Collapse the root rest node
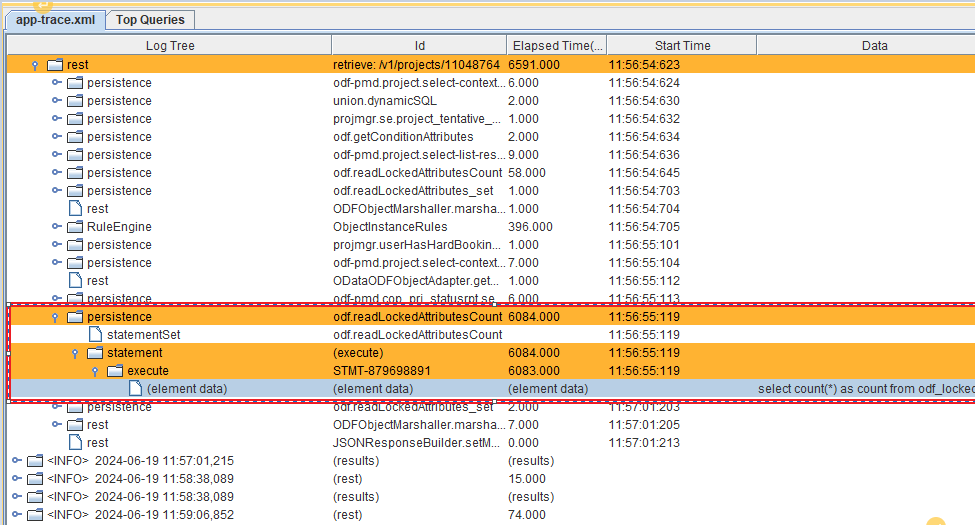Image resolution: width=975 pixels, height=525 pixels. pos(36,65)
